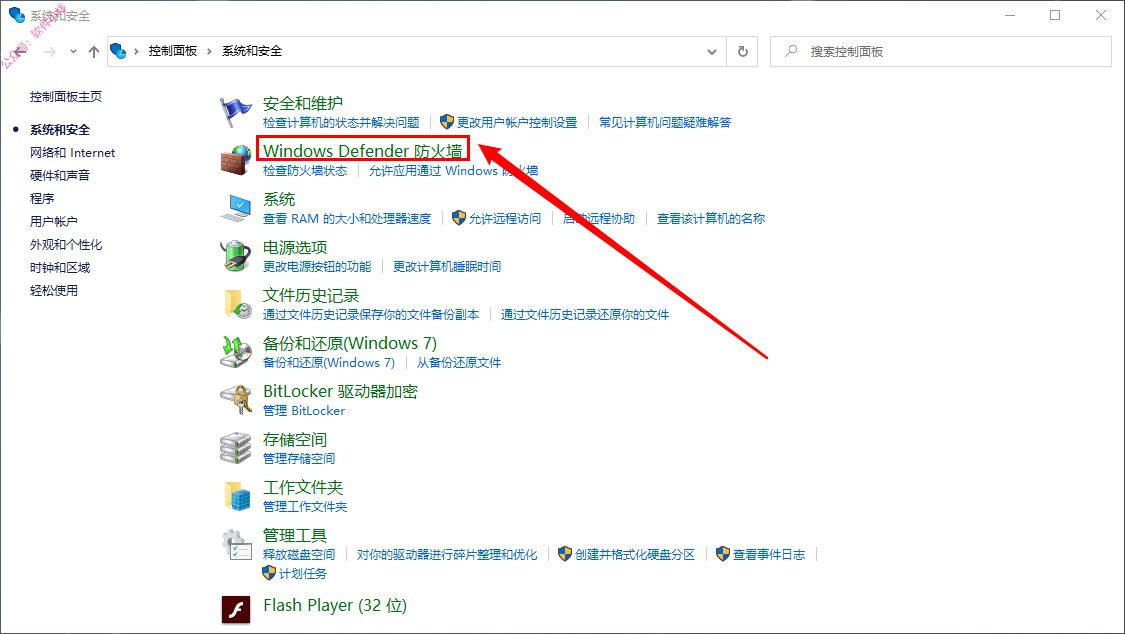
Task: Click 计划任务 link
Action: pos(303,574)
